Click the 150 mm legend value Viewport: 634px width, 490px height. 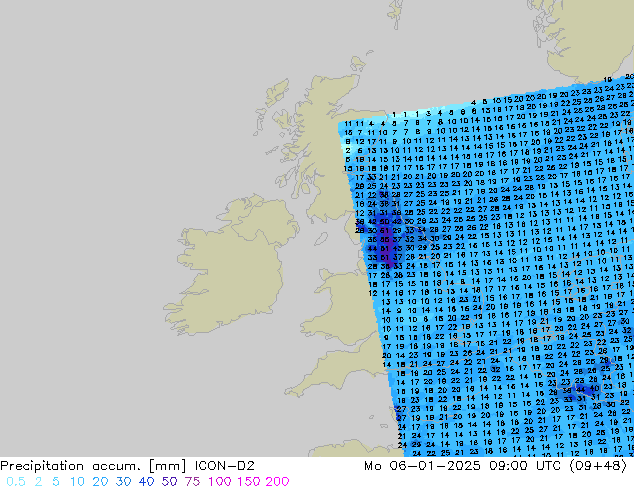tap(249, 482)
